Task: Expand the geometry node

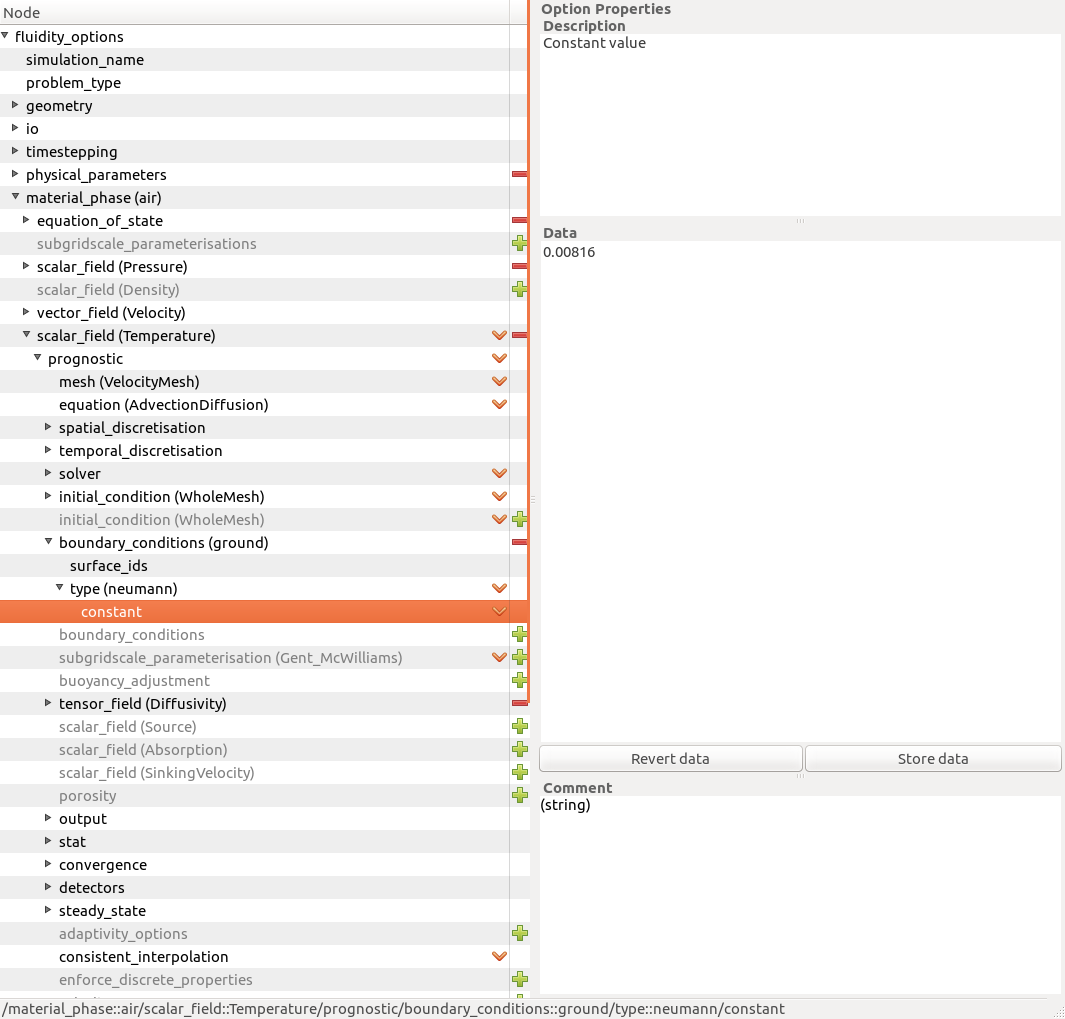Action: pyautogui.click(x=15, y=105)
